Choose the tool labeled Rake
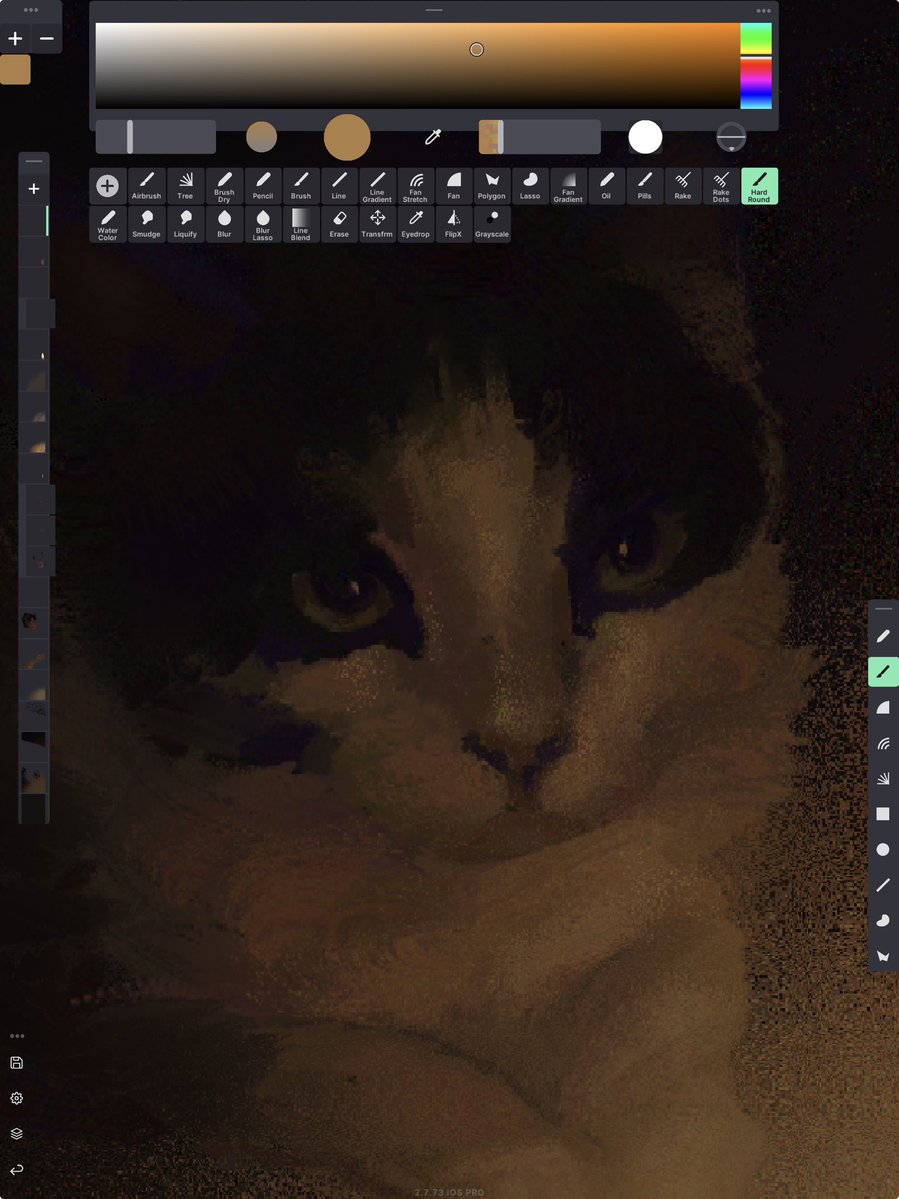The height and width of the screenshot is (1199, 899). [x=683, y=186]
